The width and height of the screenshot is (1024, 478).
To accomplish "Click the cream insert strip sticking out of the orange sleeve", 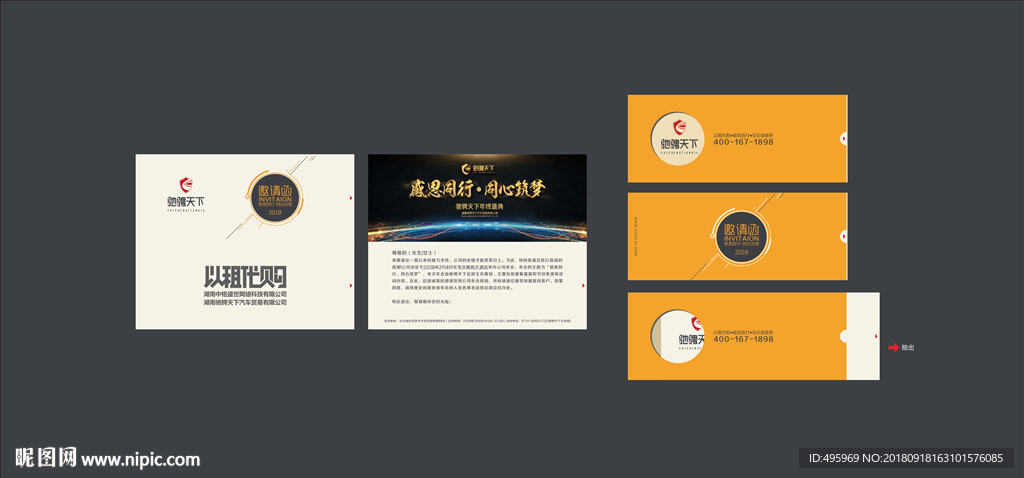I will pyautogui.click(x=863, y=336).
